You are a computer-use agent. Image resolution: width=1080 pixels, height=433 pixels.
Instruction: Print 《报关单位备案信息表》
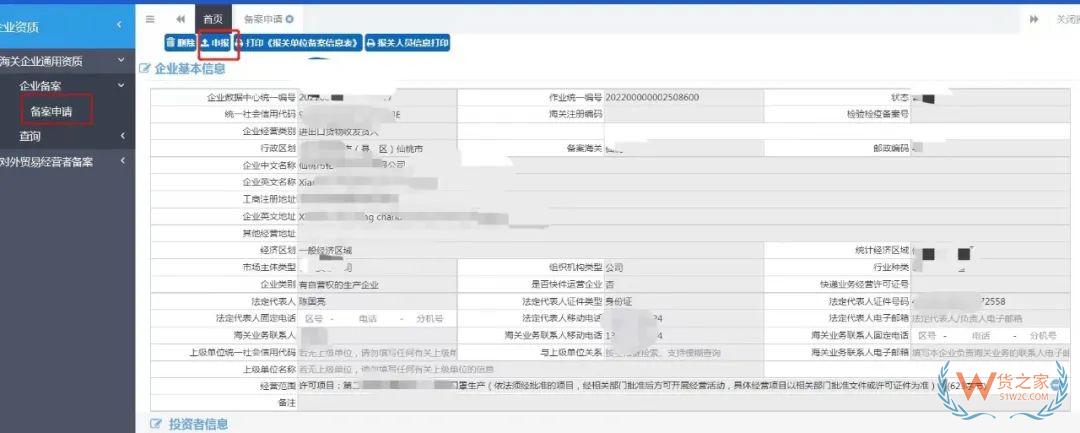coord(298,43)
